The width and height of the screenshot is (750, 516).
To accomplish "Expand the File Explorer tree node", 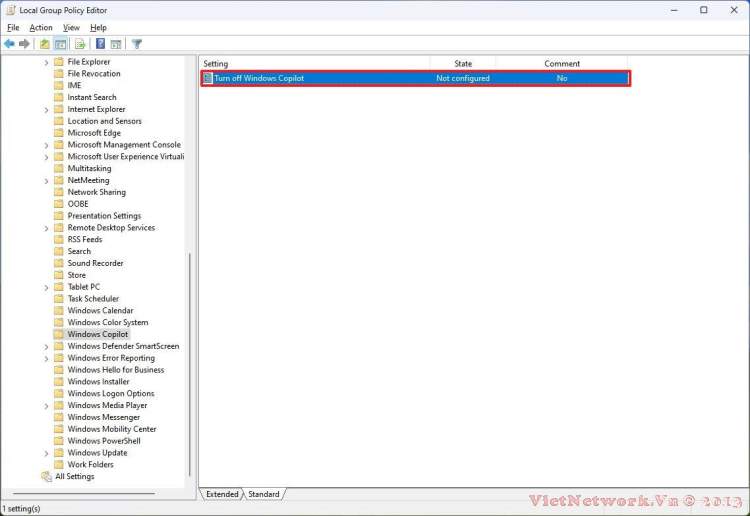I will pos(47,62).
